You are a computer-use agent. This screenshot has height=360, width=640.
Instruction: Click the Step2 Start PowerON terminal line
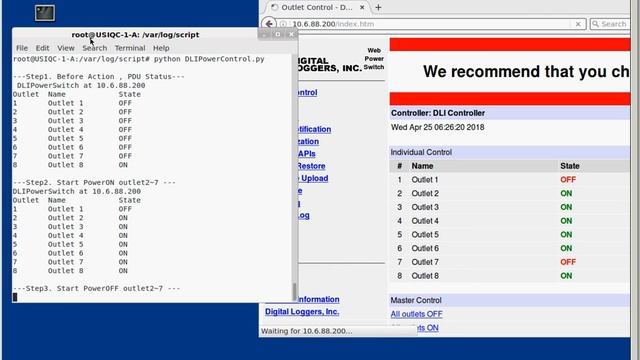click(94, 182)
